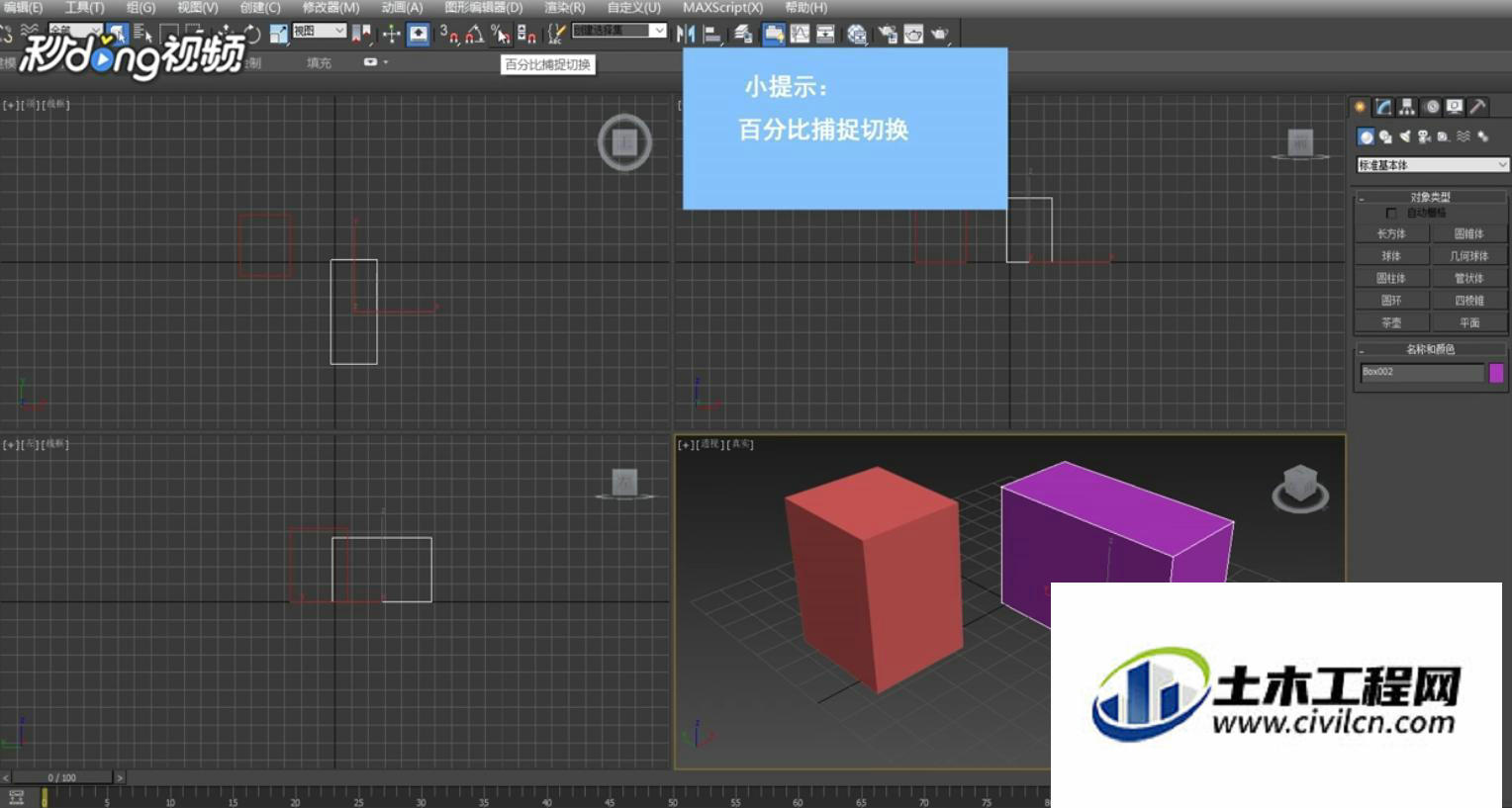Select the Shapes category icon
This screenshot has width=1512, height=808.
point(1385,136)
